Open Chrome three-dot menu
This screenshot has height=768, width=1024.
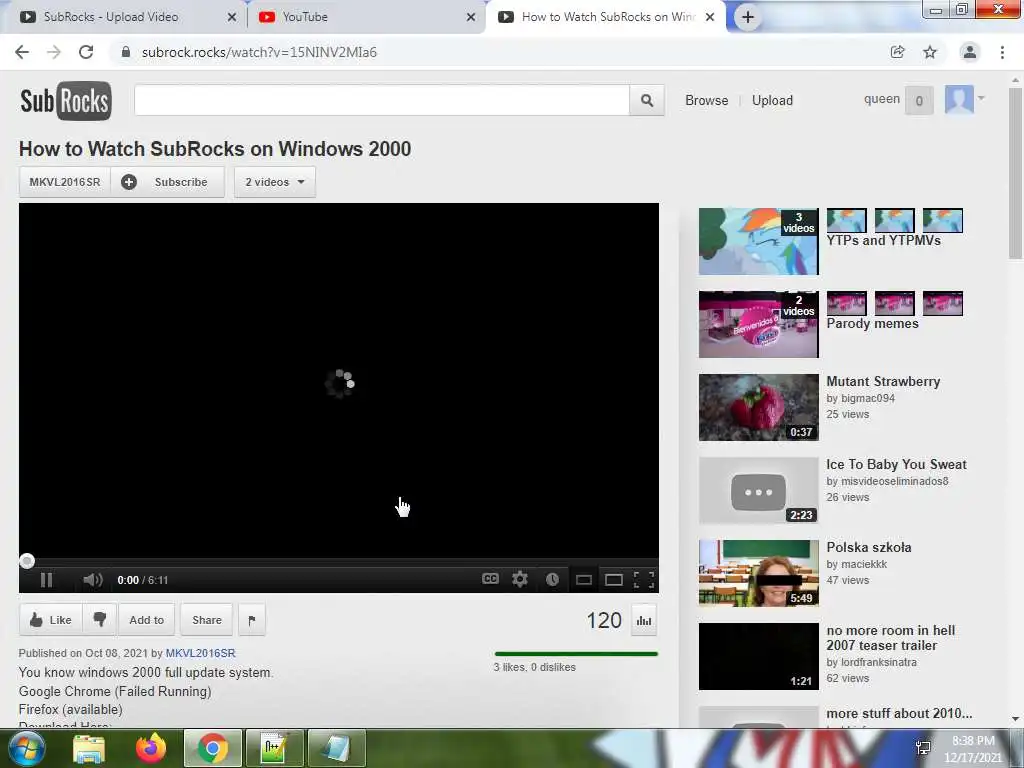tap(1002, 52)
